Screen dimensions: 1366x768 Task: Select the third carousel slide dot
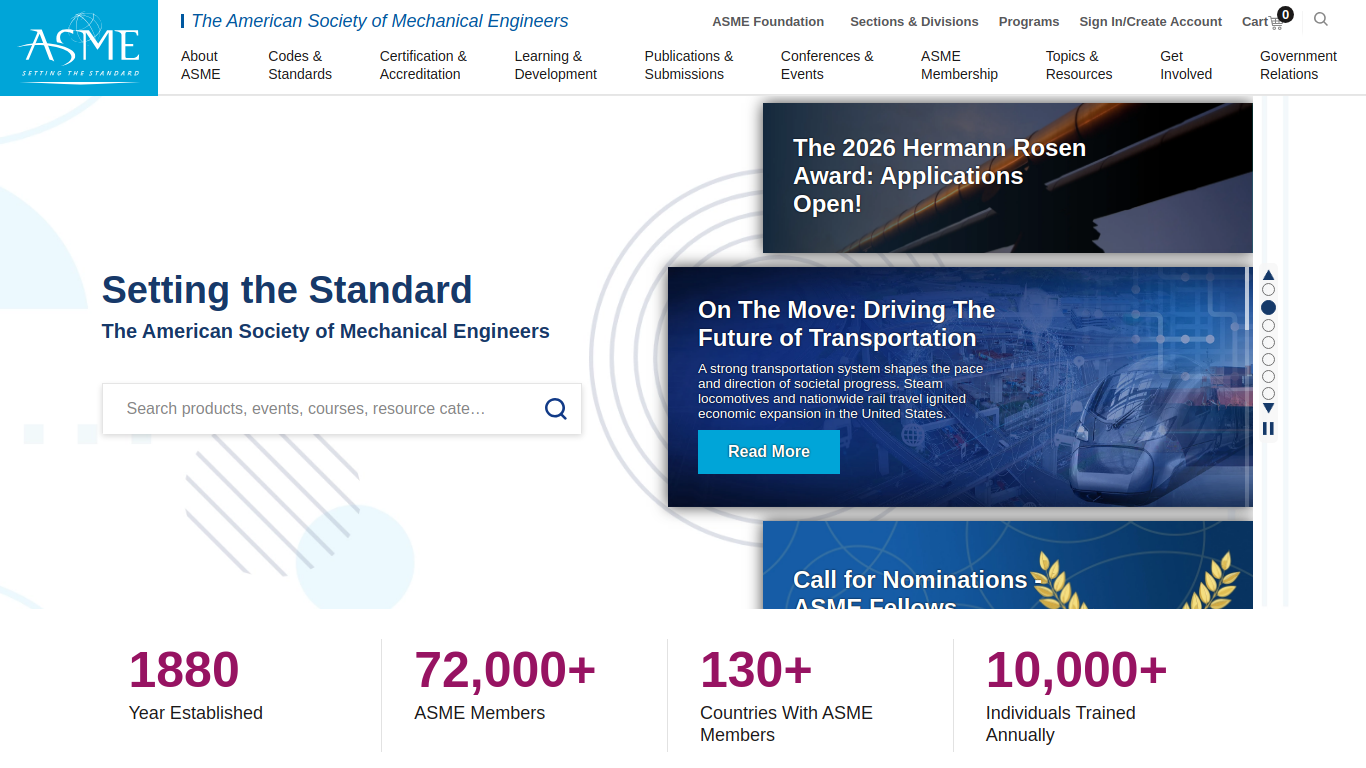click(x=1268, y=325)
